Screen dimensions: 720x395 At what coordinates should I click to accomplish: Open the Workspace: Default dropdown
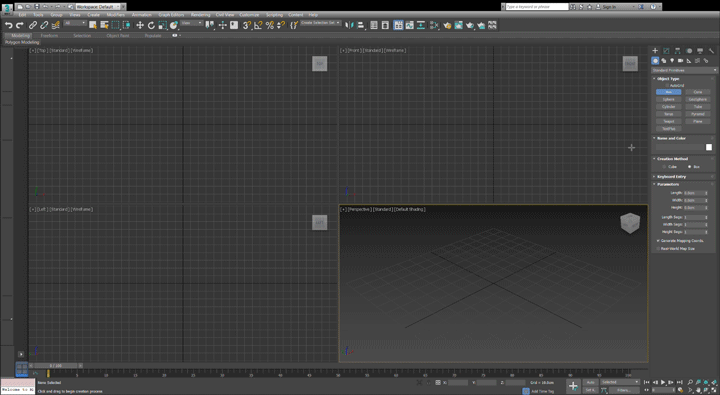coord(97,6)
